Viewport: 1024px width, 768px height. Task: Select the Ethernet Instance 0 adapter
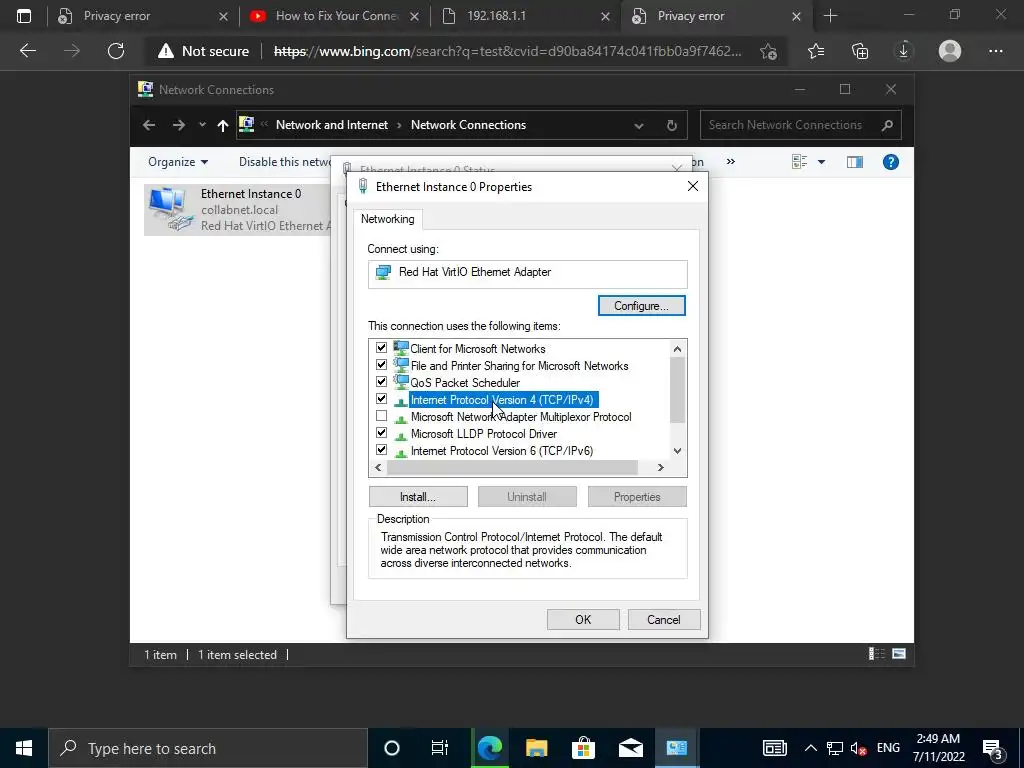pos(237,210)
